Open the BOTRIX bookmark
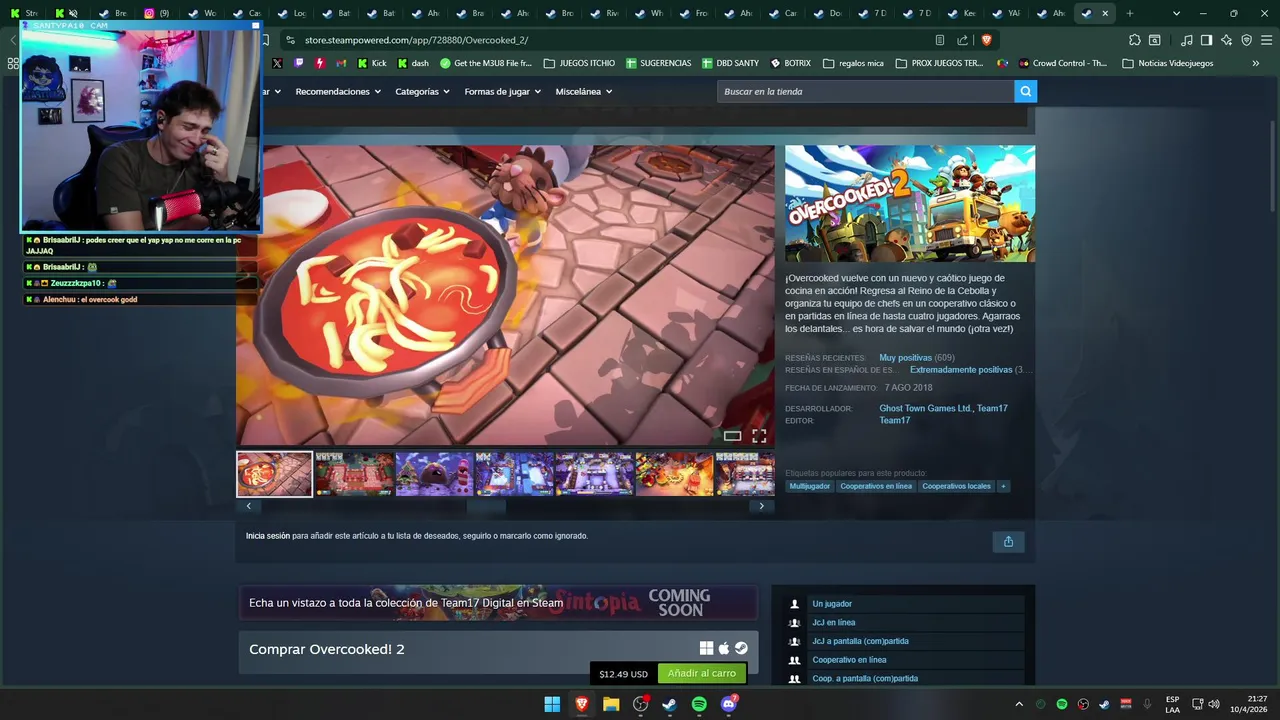 (x=790, y=63)
